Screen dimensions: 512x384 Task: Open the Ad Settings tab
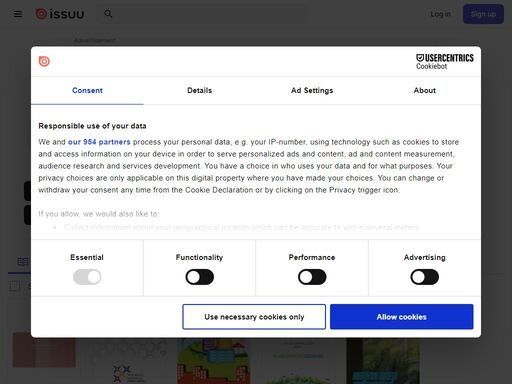click(x=312, y=90)
